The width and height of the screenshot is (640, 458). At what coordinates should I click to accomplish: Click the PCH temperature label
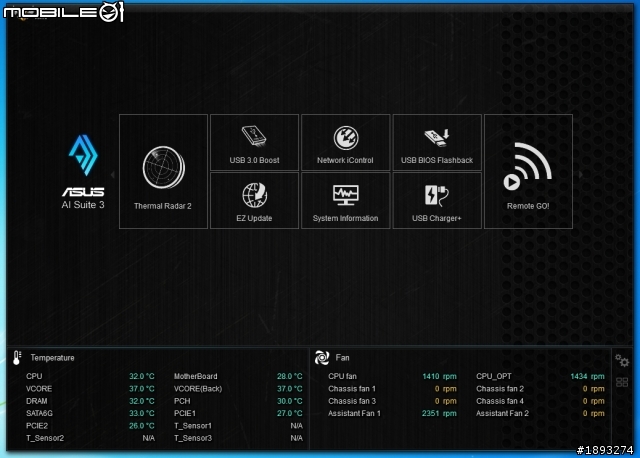click(182, 401)
